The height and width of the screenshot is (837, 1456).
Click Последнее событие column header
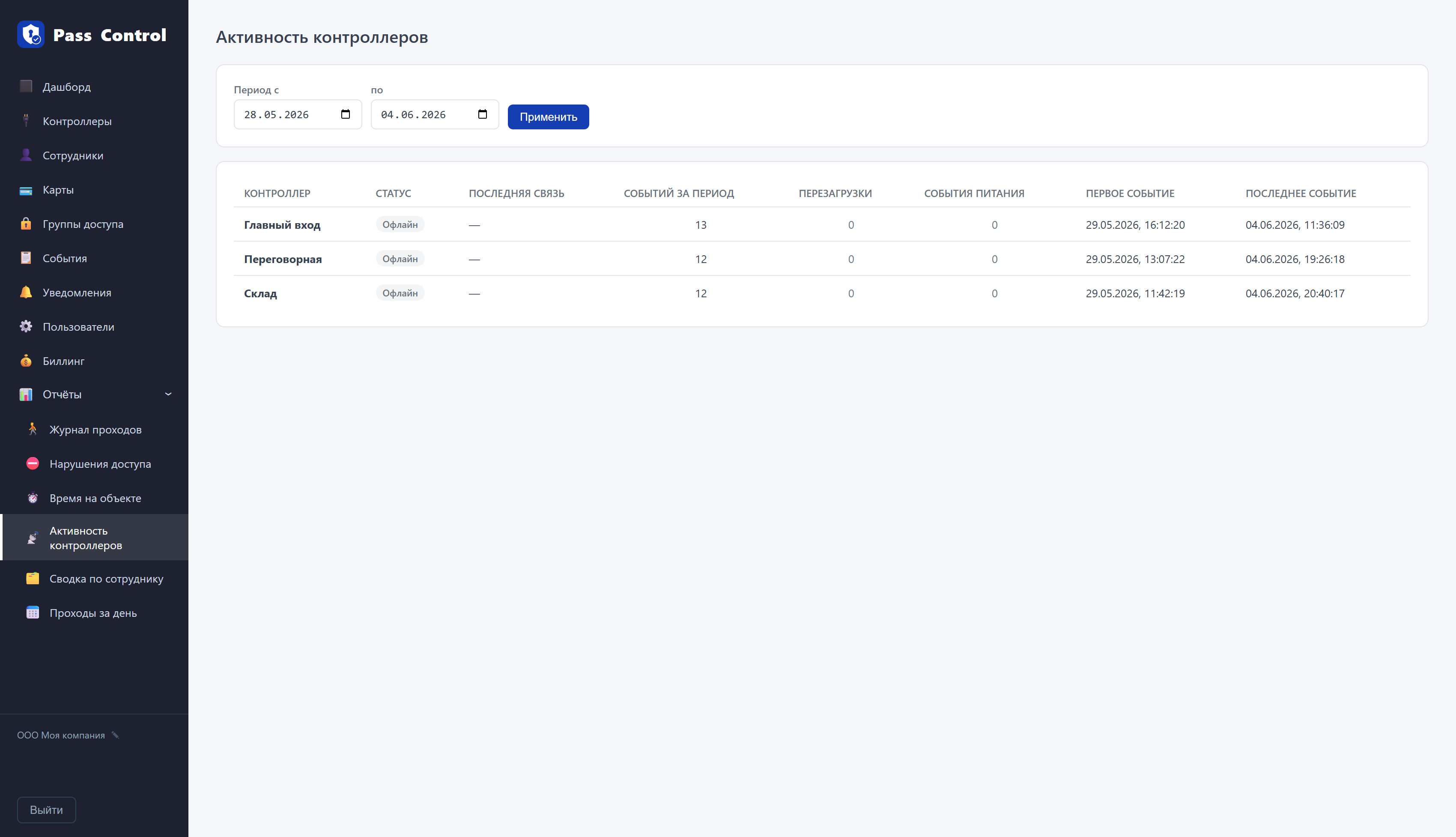tap(1300, 193)
